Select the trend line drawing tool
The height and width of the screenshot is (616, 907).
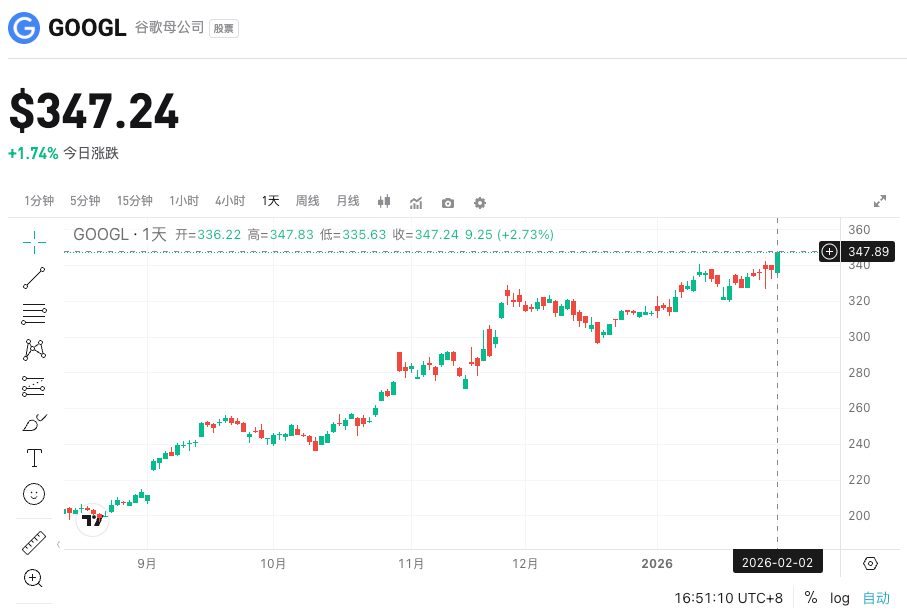click(34, 278)
